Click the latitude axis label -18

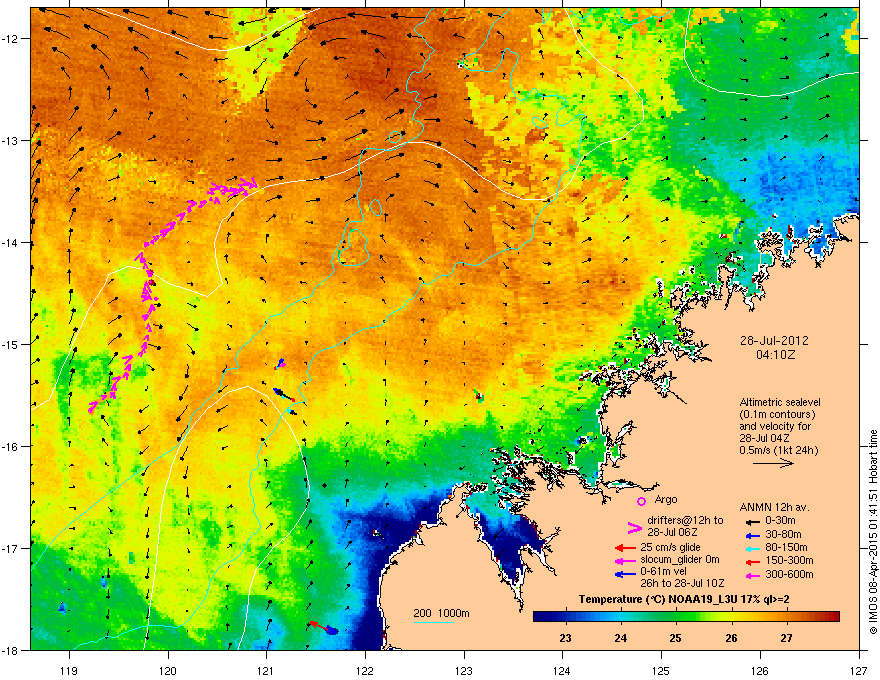click(x=11, y=650)
